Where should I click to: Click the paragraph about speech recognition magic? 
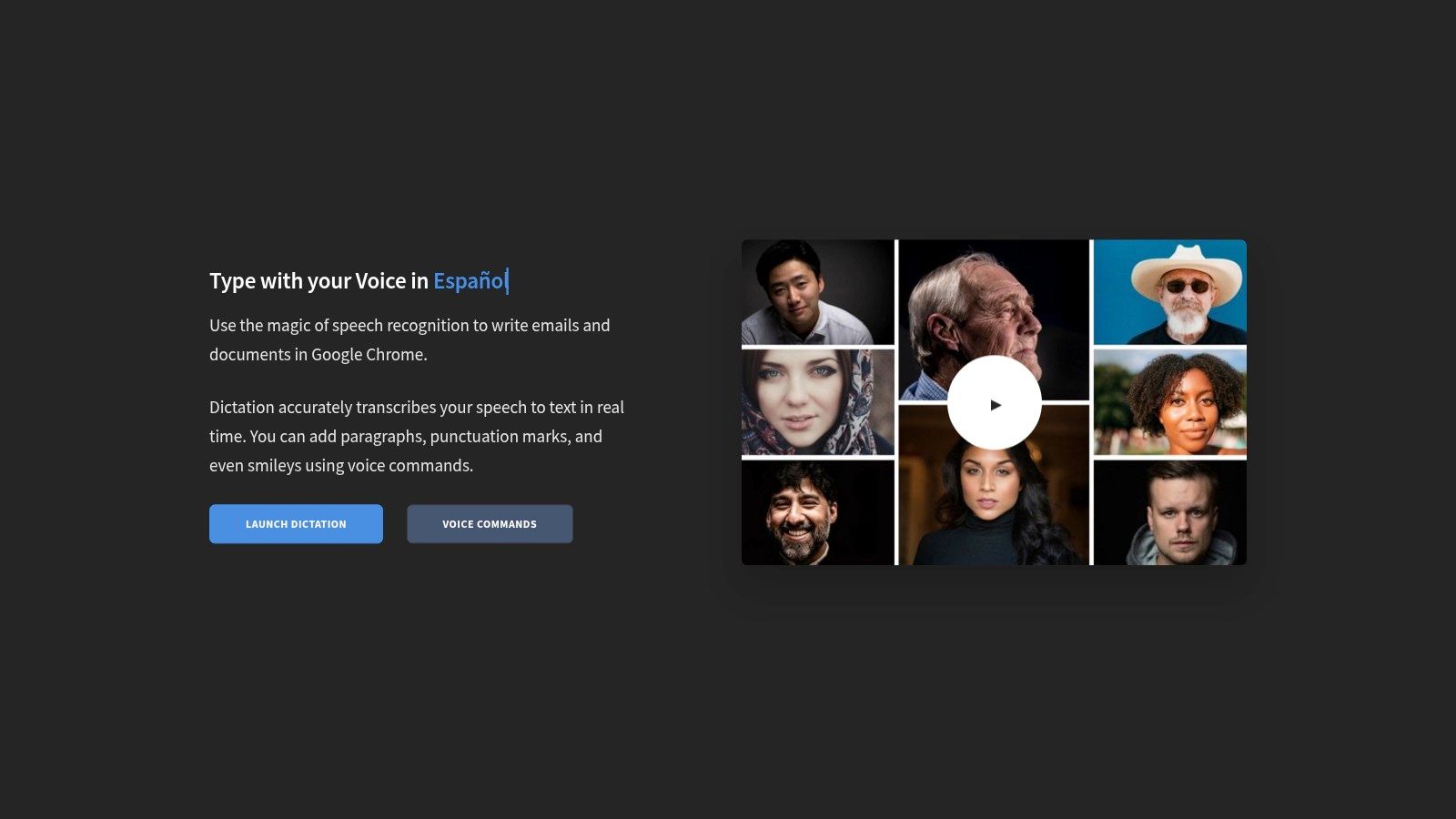(x=409, y=339)
